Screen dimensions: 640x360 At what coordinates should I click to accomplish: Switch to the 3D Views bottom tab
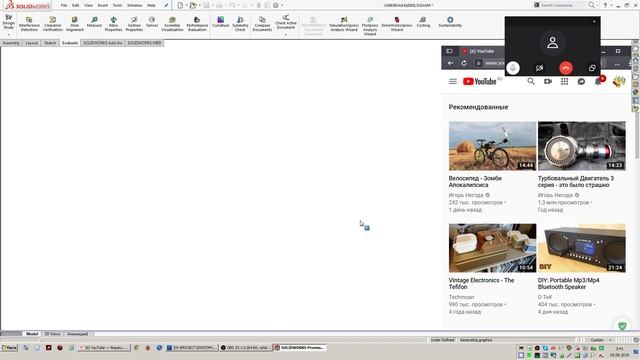pos(52,334)
